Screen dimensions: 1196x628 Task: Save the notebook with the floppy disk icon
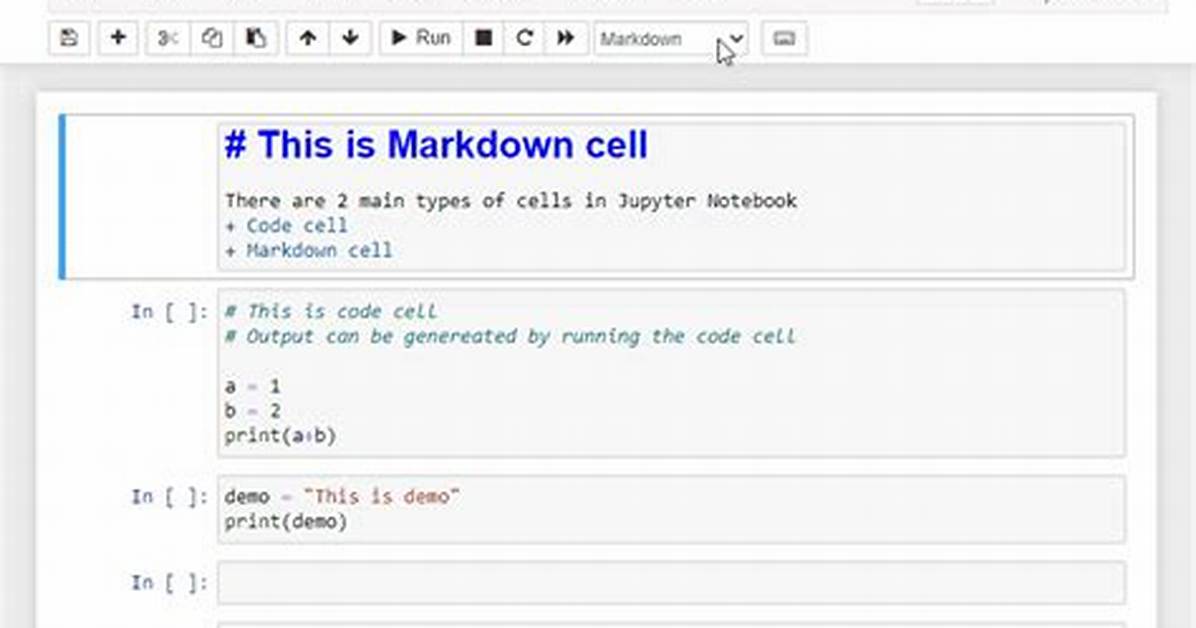pos(69,38)
